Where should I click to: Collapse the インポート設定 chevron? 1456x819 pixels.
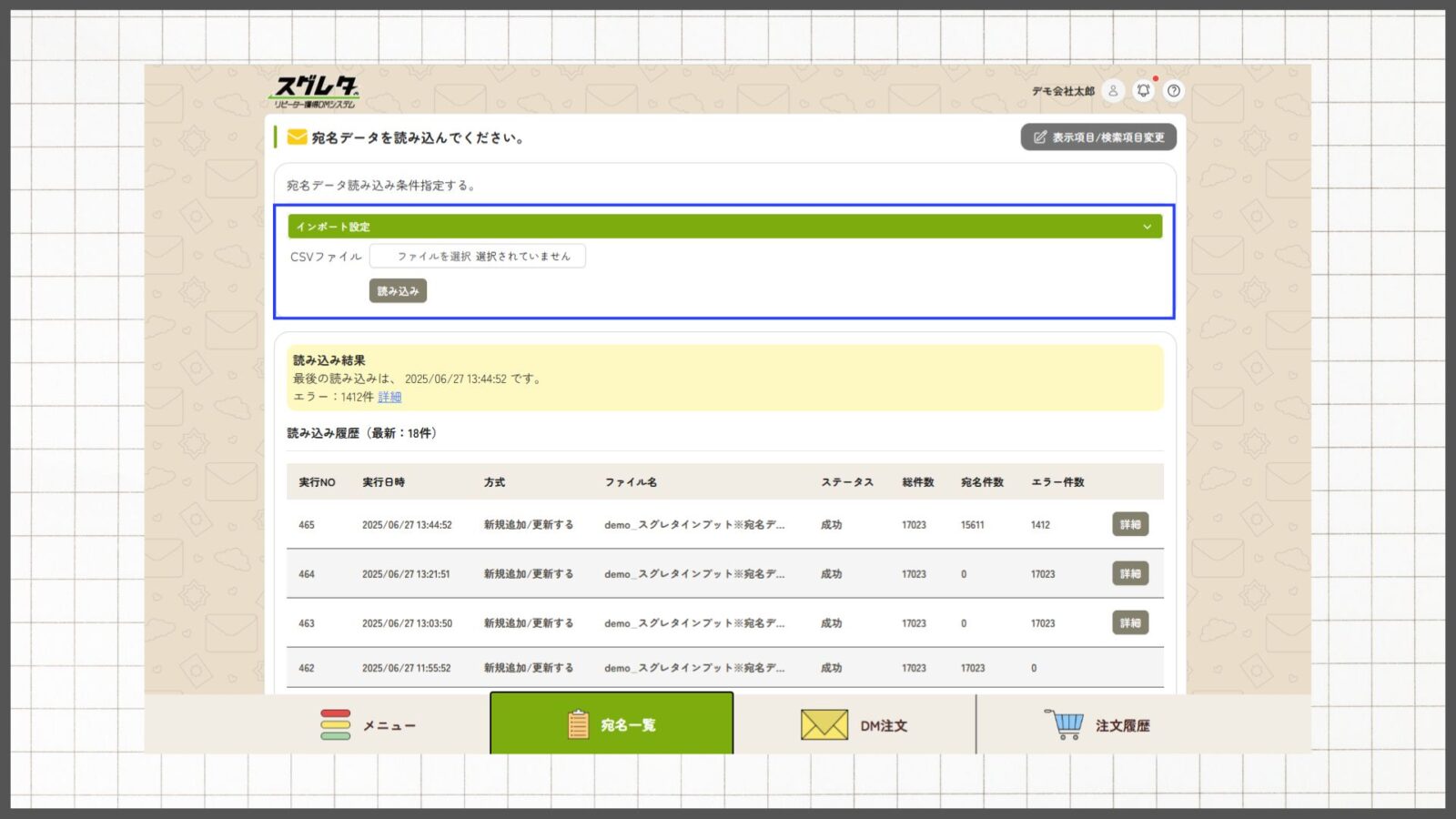1147,227
